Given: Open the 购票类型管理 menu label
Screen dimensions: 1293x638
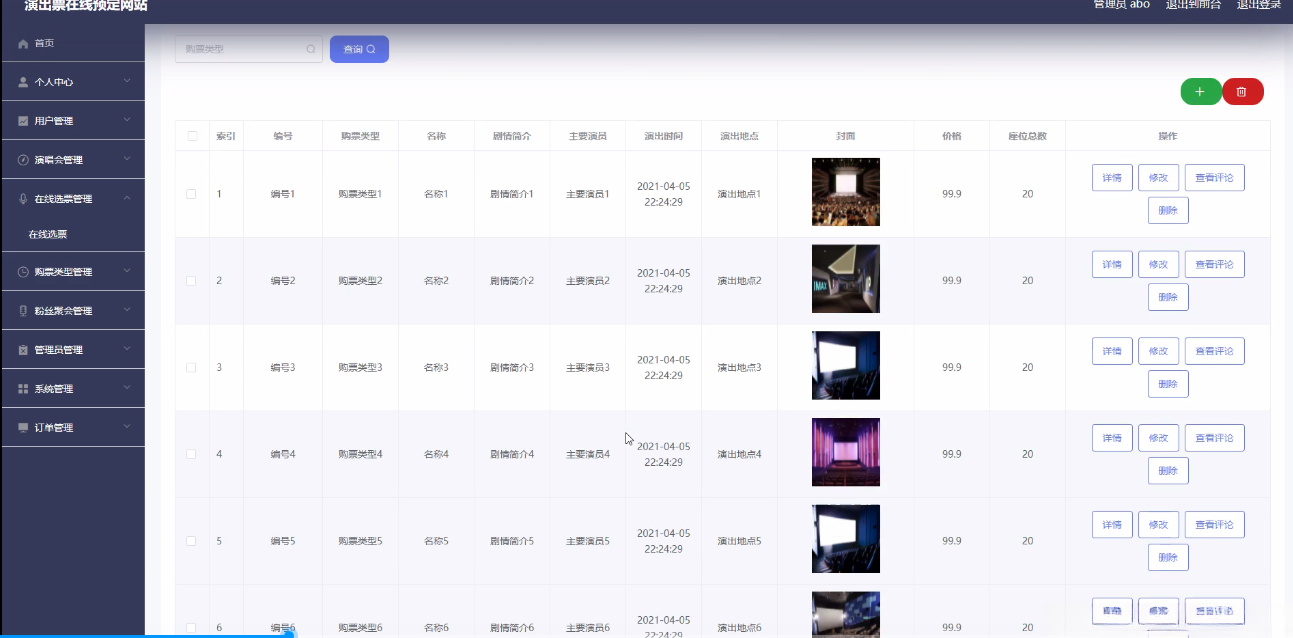Looking at the screenshot, I should click(63, 272).
